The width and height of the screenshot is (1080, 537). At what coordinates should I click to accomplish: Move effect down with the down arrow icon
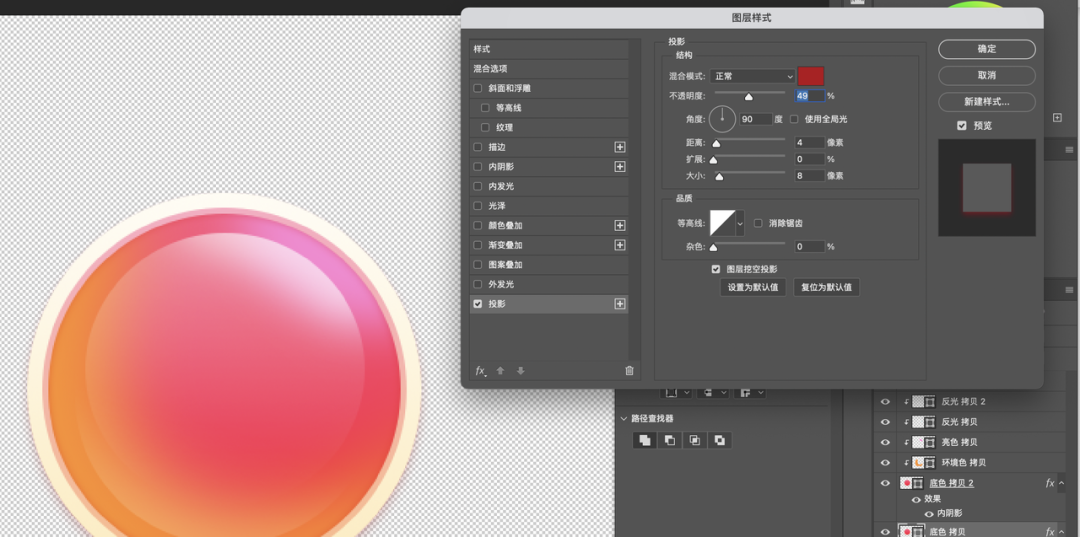[x=521, y=371]
